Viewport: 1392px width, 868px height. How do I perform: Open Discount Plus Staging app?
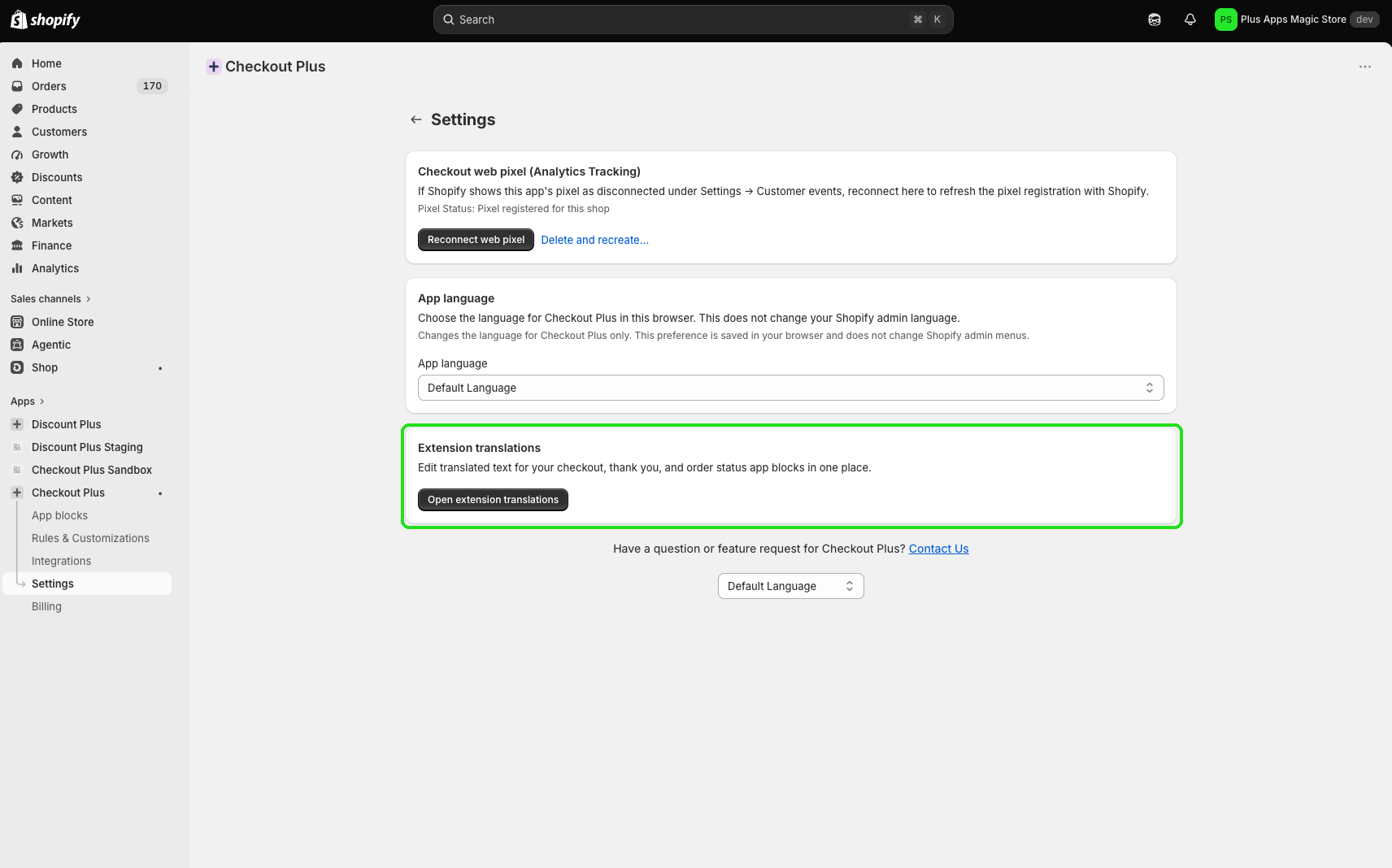(87, 447)
